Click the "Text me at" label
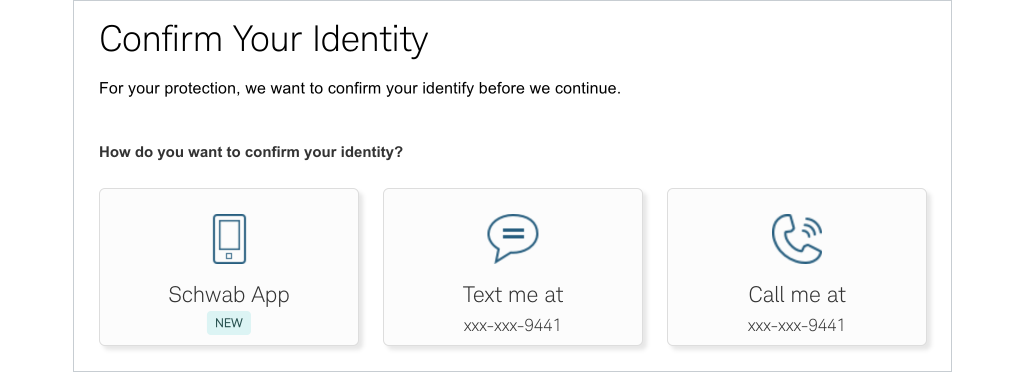 (513, 295)
